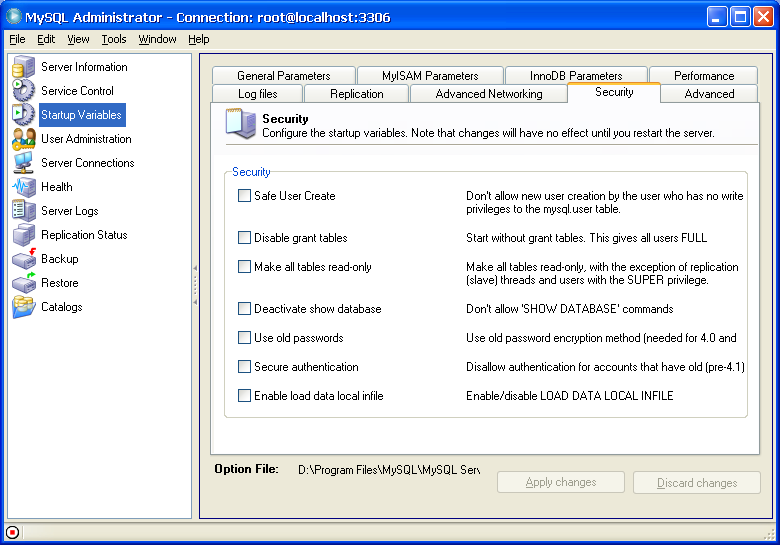Click Discard changes button
Image resolution: width=780 pixels, height=545 pixels.
[x=697, y=482]
